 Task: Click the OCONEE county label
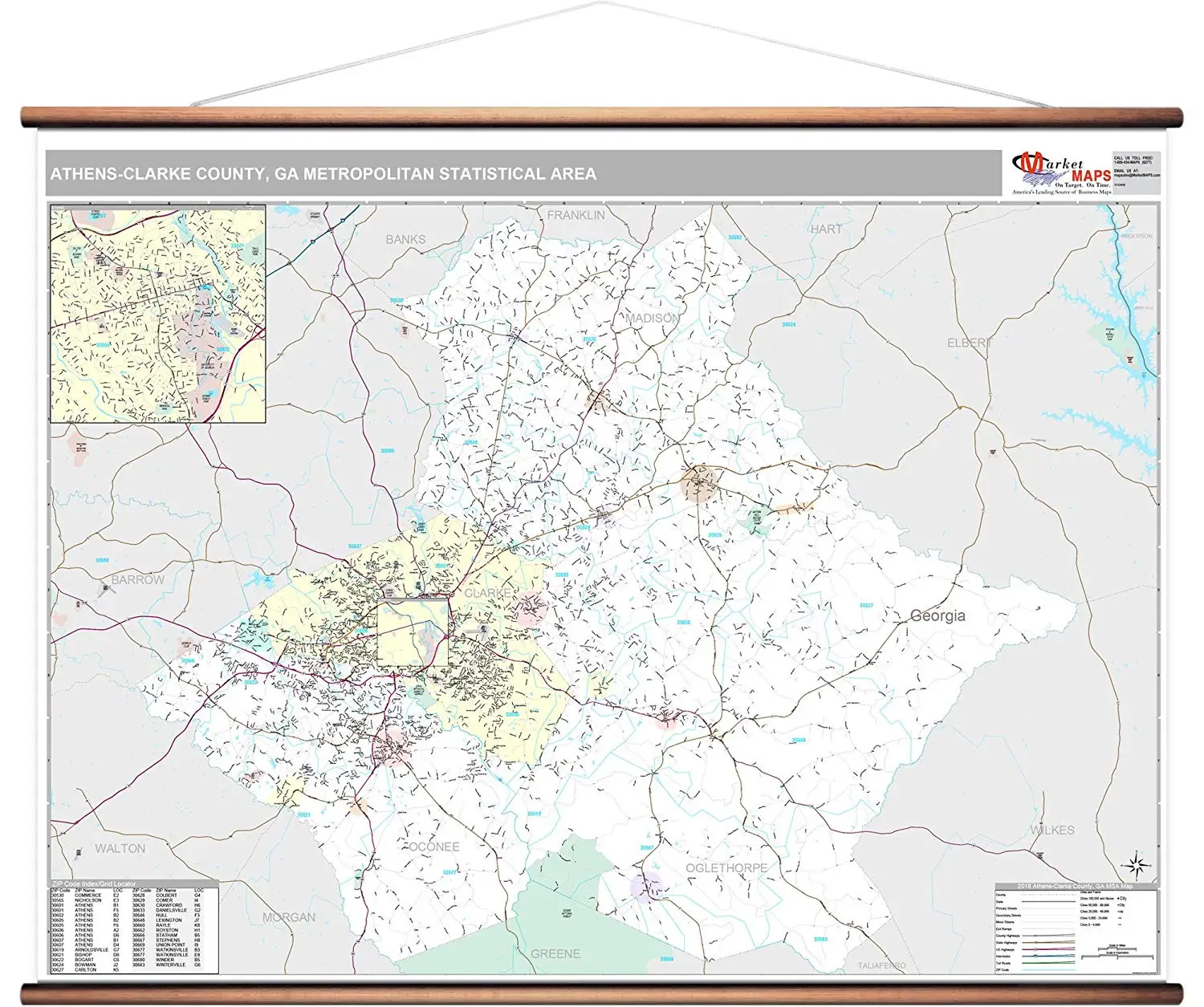(434, 847)
